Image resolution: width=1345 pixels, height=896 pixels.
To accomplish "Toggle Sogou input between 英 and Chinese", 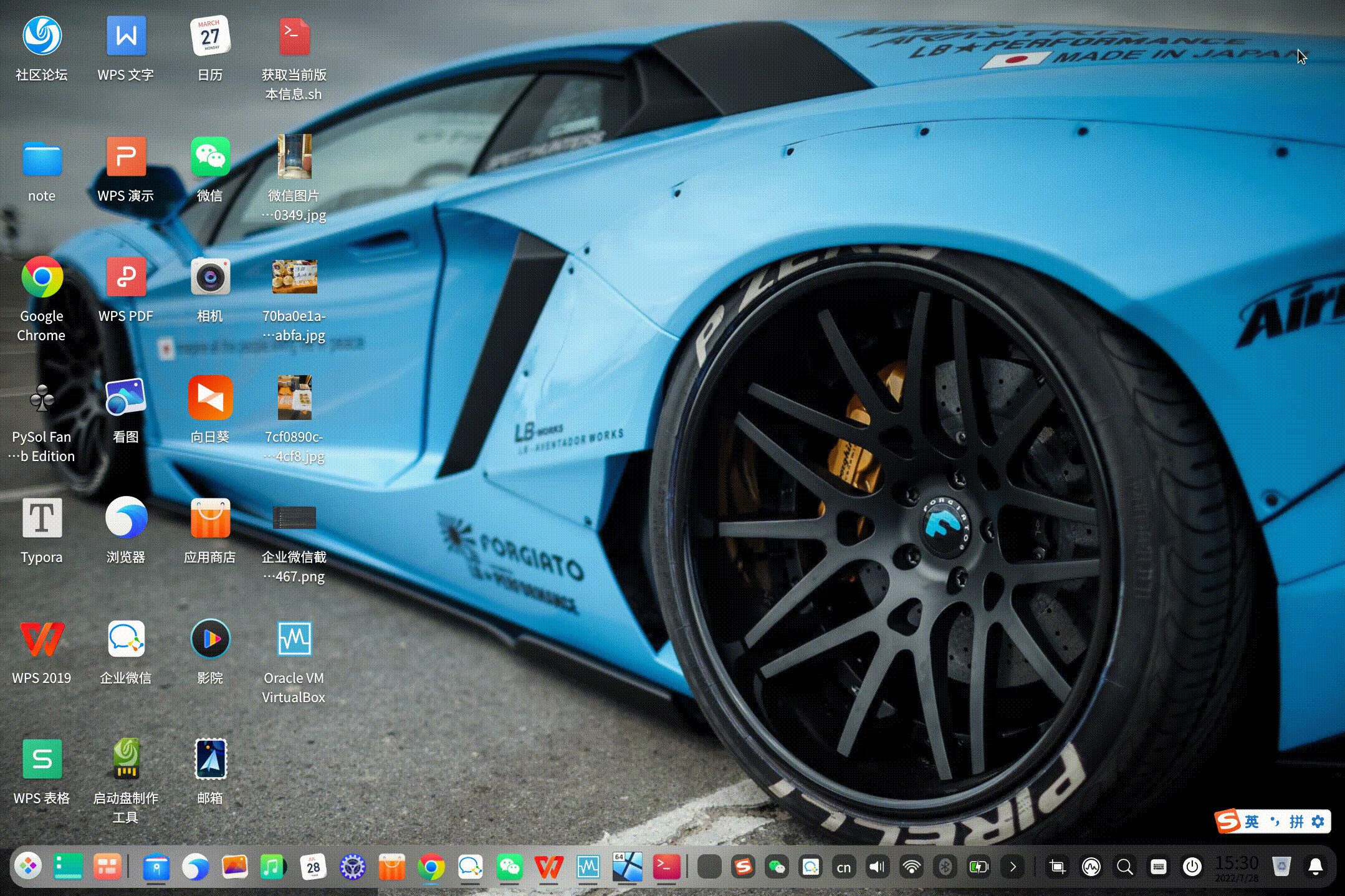I will pyautogui.click(x=1252, y=821).
